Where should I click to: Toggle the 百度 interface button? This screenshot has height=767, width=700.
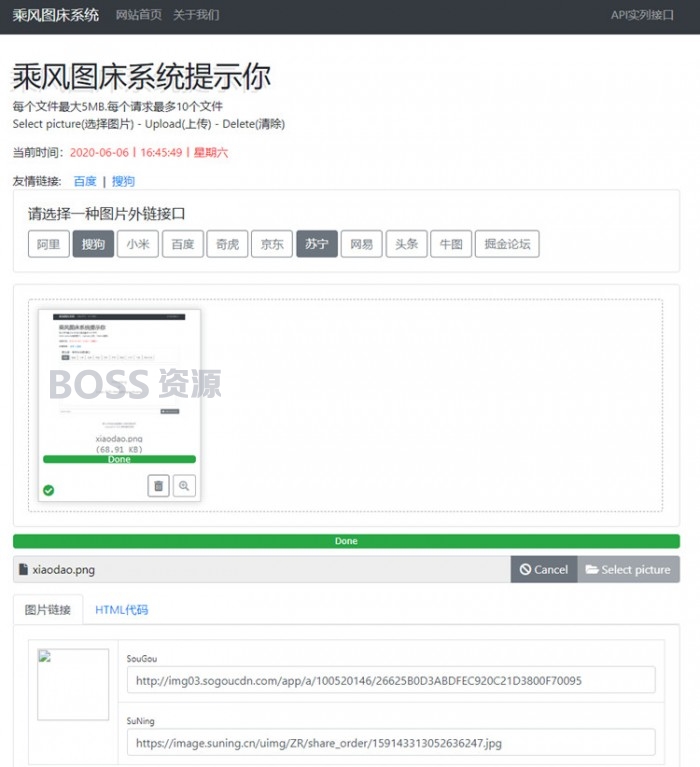coord(182,244)
